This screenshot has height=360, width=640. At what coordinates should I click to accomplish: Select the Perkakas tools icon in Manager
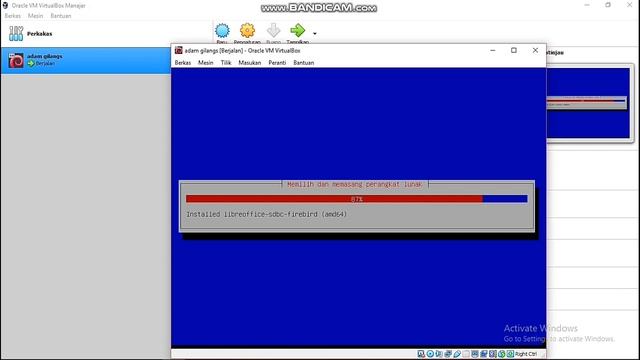[x=16, y=33]
